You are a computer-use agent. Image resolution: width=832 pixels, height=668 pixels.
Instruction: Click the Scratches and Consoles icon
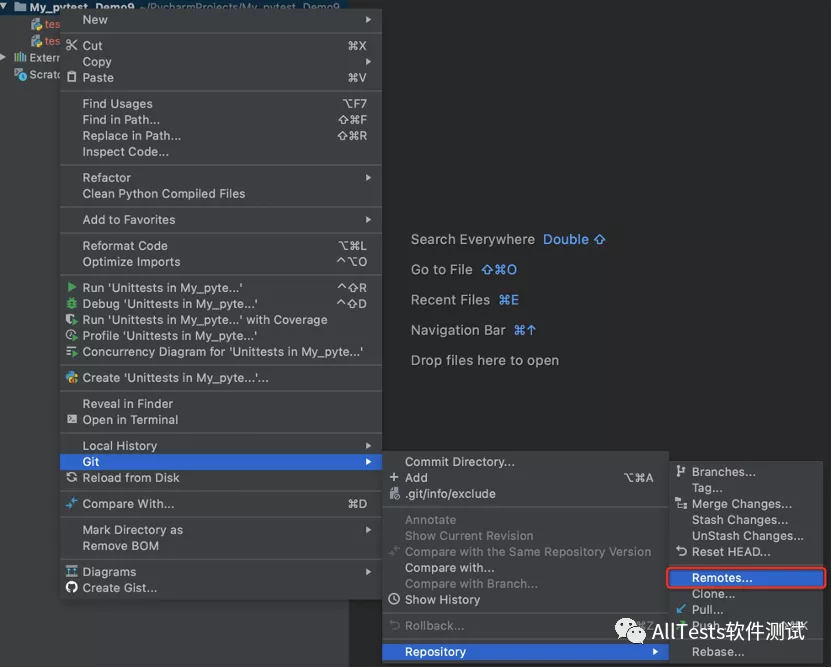click(x=20, y=74)
